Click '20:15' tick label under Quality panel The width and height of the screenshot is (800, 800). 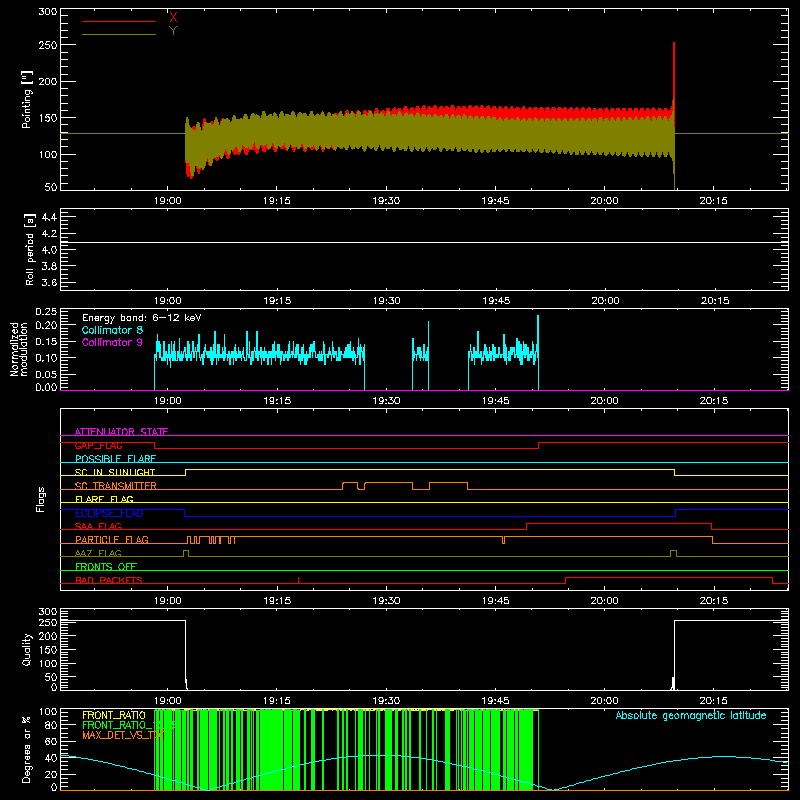pos(713,701)
